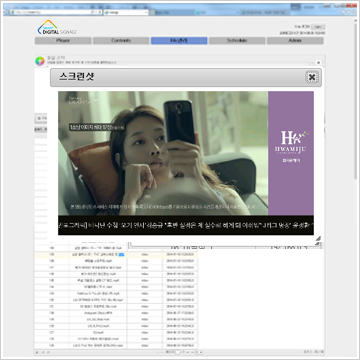Viewport: 360px width, 360px height.
Task: Open the Player tab
Action: 63,41
